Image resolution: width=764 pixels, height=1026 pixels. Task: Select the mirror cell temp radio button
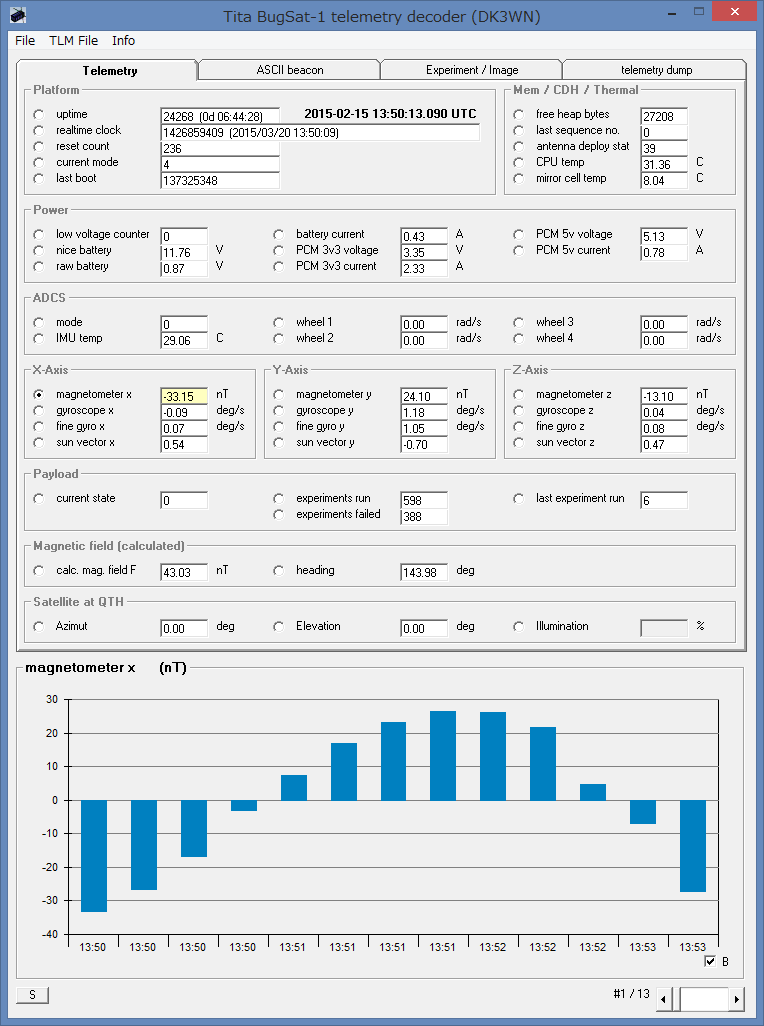coord(519,179)
